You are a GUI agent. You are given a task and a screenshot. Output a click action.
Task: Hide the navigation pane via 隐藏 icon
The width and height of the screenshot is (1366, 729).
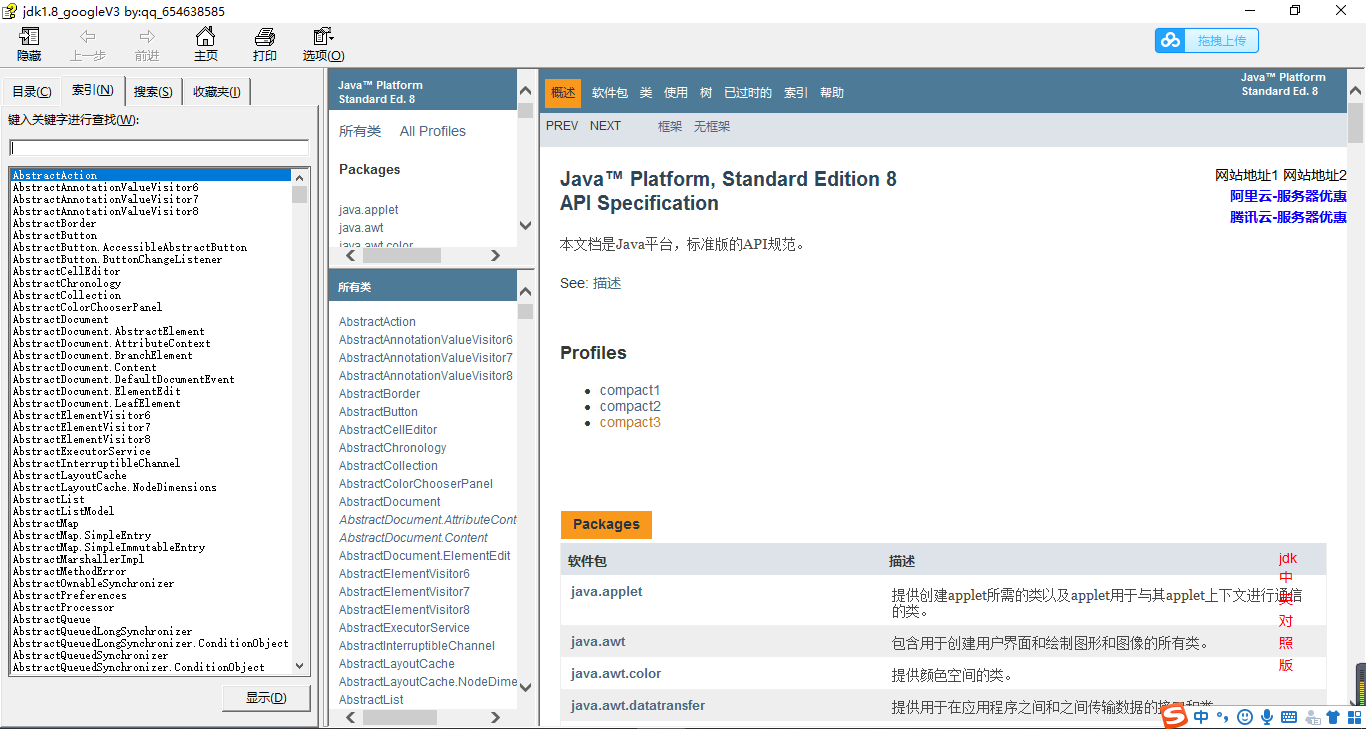28,44
